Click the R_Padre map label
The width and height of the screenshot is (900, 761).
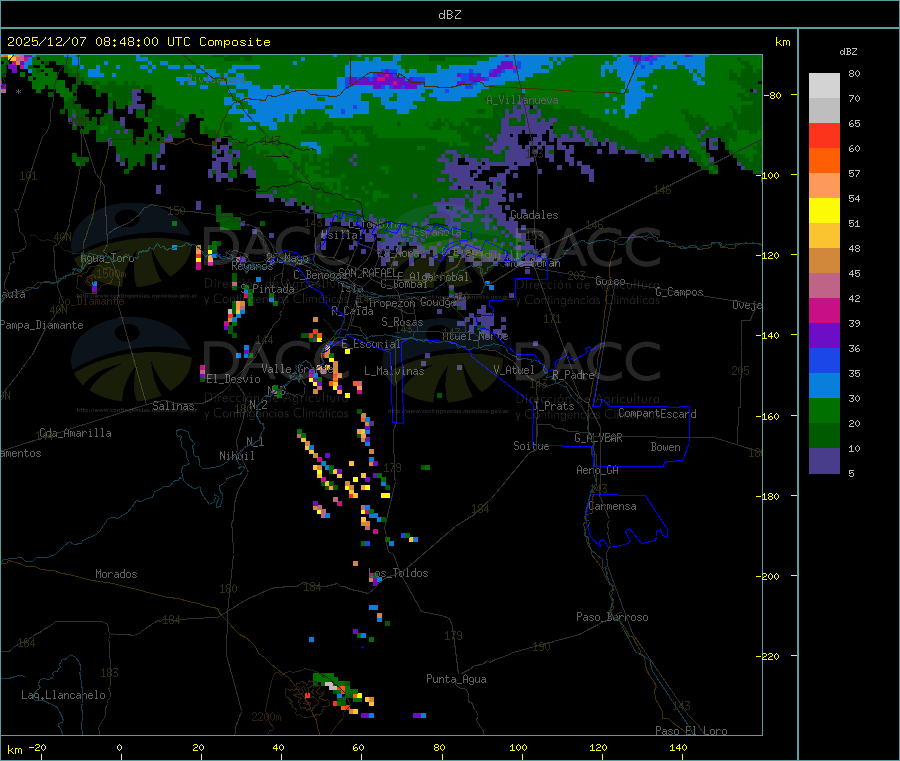[x=573, y=375]
